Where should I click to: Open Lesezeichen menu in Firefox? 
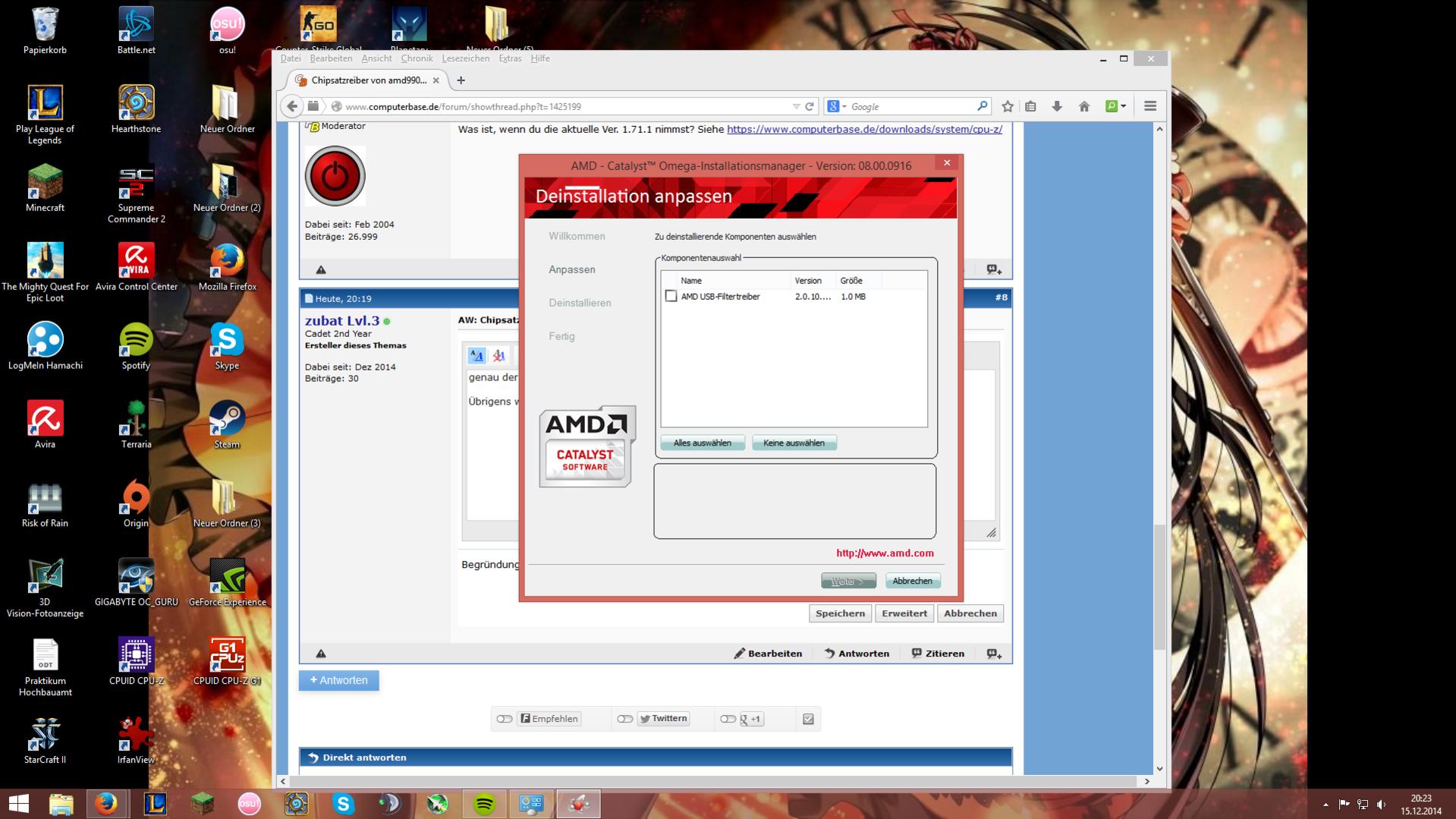click(466, 58)
